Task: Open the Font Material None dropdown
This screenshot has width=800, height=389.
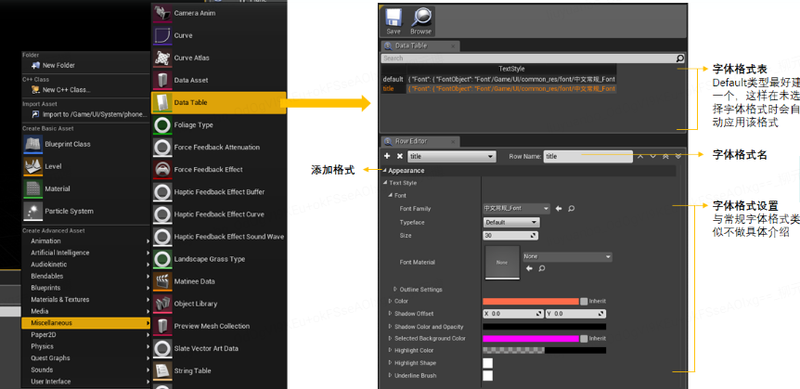Action: pos(567,257)
